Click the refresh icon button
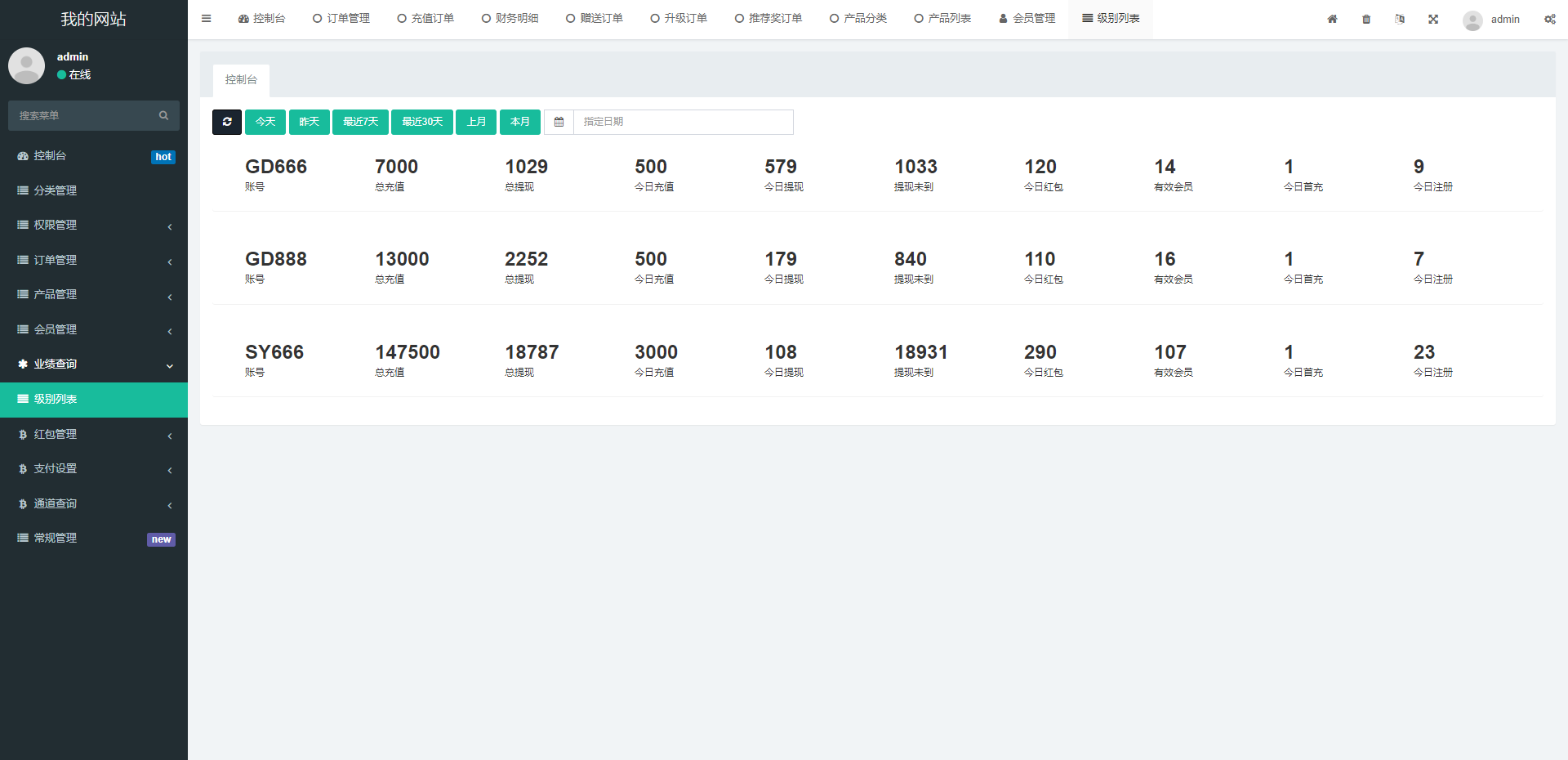Image resolution: width=1568 pixels, height=760 pixels. [x=227, y=122]
